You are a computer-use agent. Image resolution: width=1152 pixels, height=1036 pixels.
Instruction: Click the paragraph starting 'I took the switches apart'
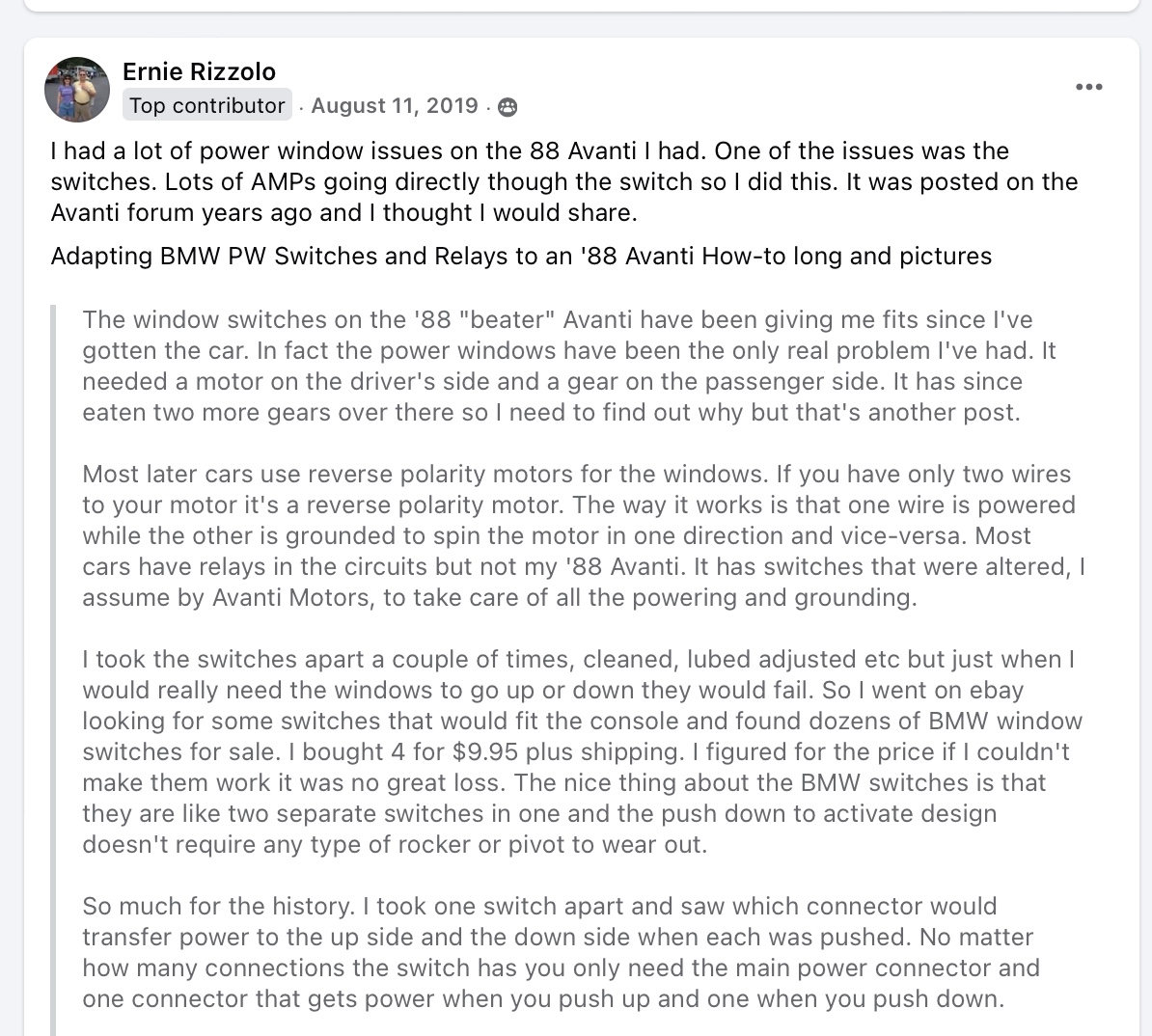582,751
